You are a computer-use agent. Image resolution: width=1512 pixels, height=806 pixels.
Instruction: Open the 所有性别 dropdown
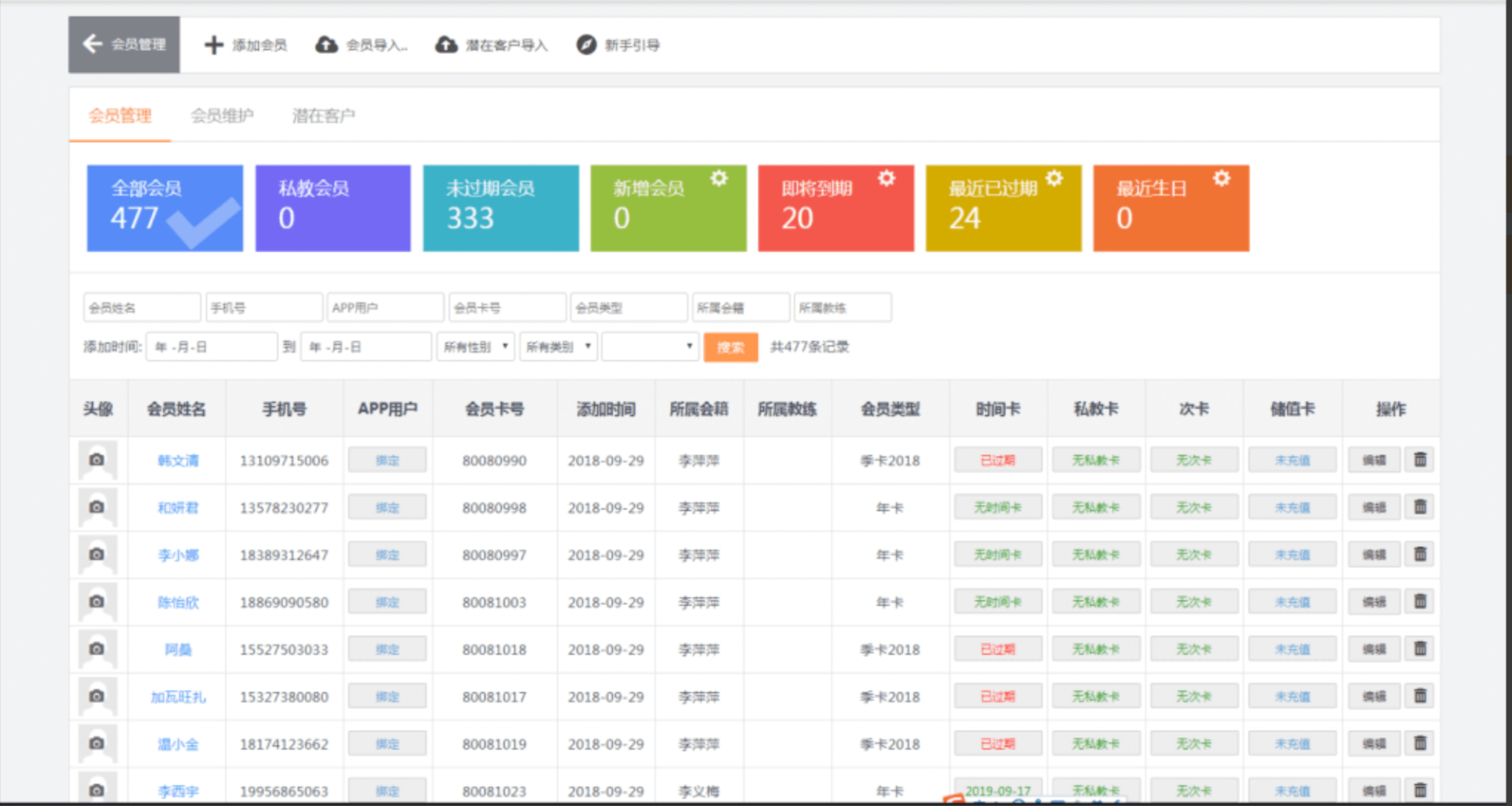pyautogui.click(x=476, y=347)
